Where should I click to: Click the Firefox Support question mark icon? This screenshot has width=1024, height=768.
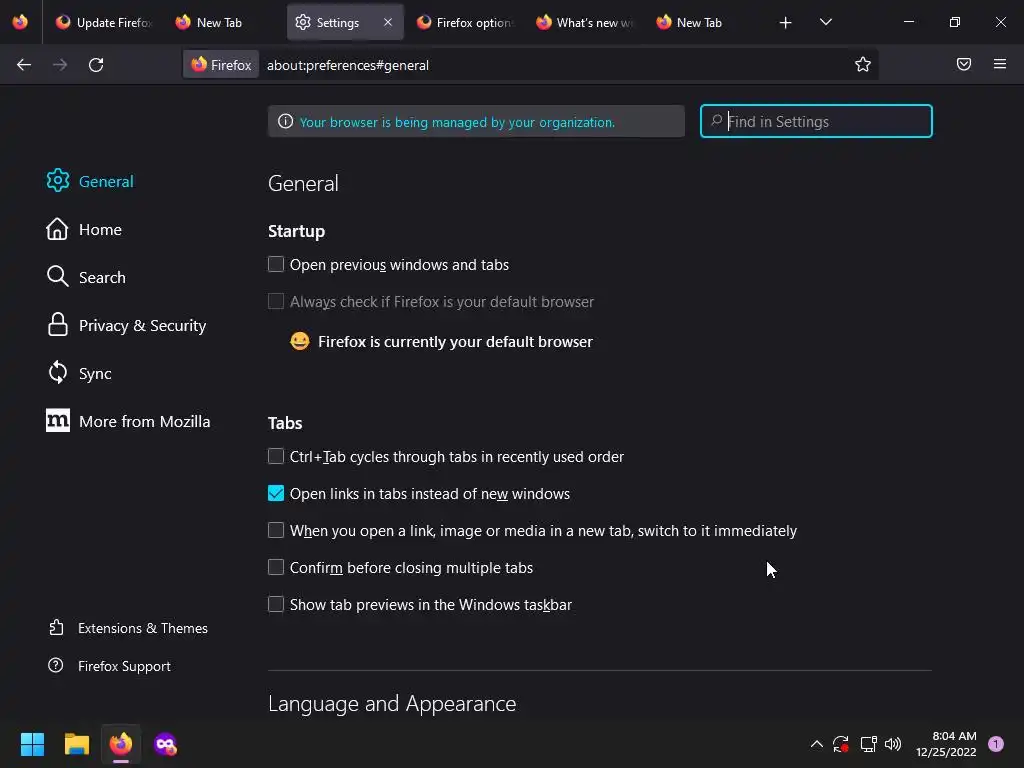pos(56,665)
